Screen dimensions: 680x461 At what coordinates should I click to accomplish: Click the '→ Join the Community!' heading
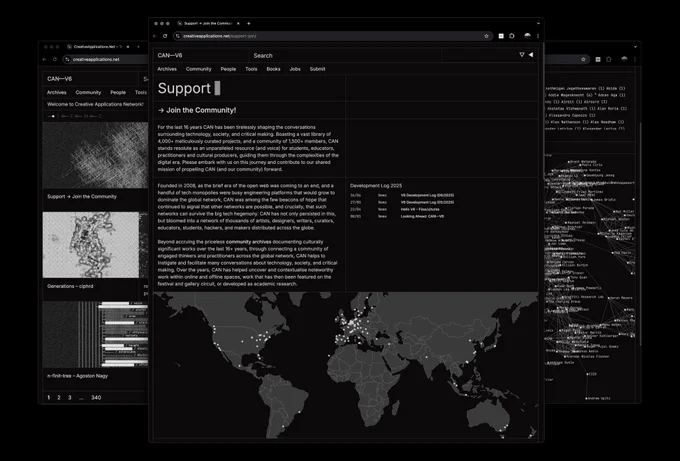pyautogui.click(x=197, y=110)
